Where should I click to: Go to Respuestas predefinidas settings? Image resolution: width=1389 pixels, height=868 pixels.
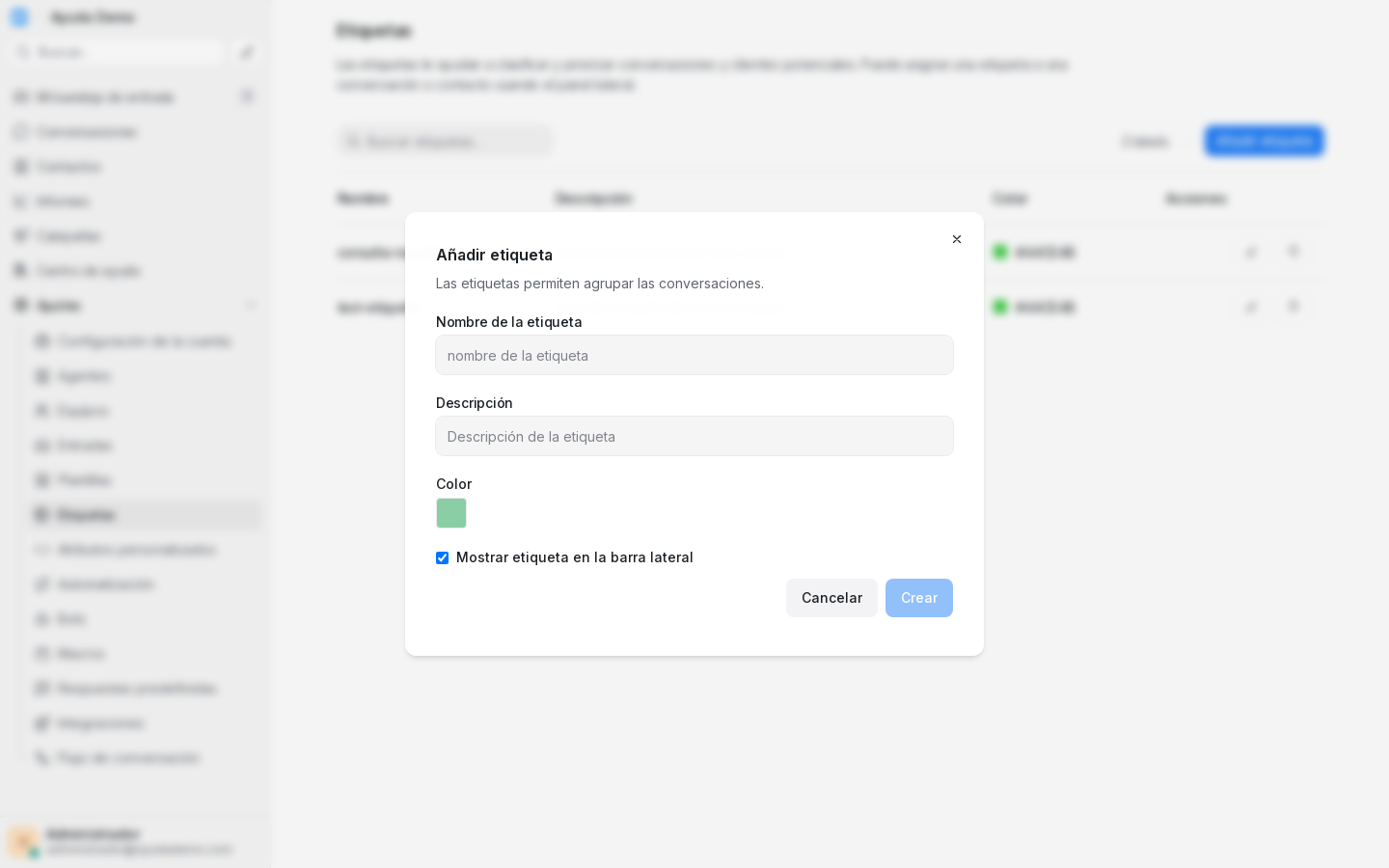(145, 689)
